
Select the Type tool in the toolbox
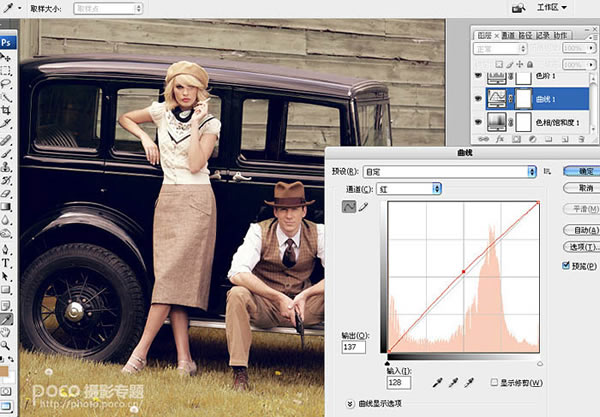6,263
